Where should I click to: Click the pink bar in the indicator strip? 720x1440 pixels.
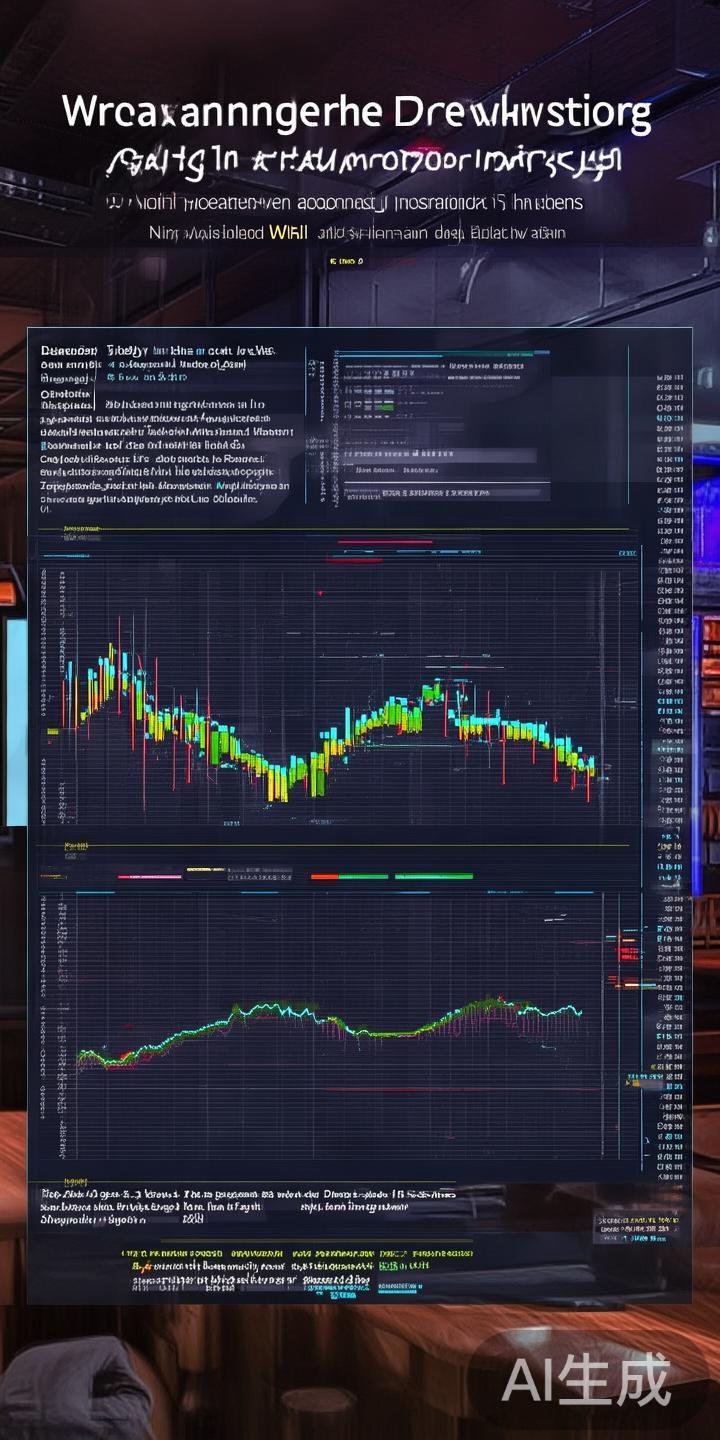point(150,876)
